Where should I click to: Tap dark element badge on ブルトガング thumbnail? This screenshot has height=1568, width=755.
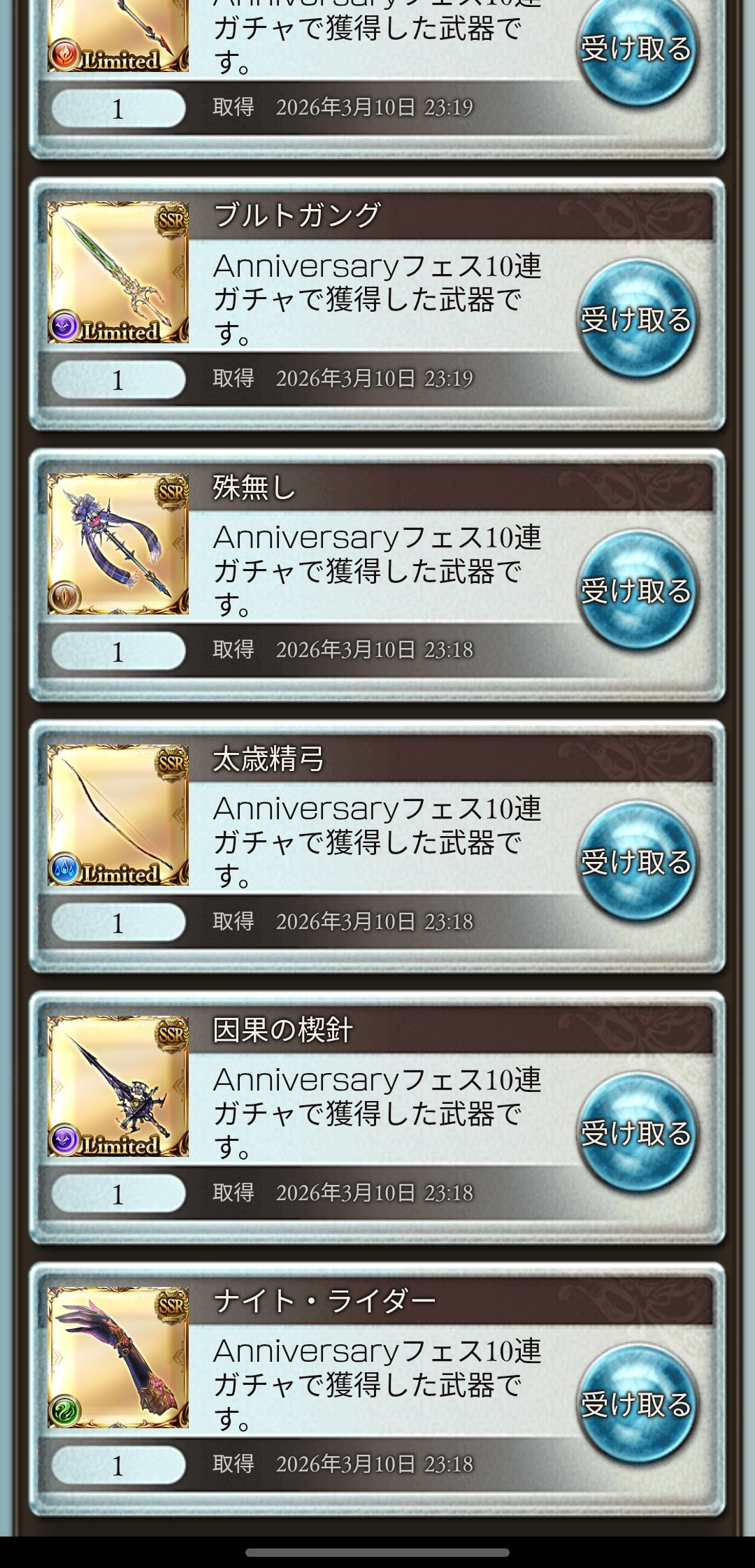(x=65, y=326)
